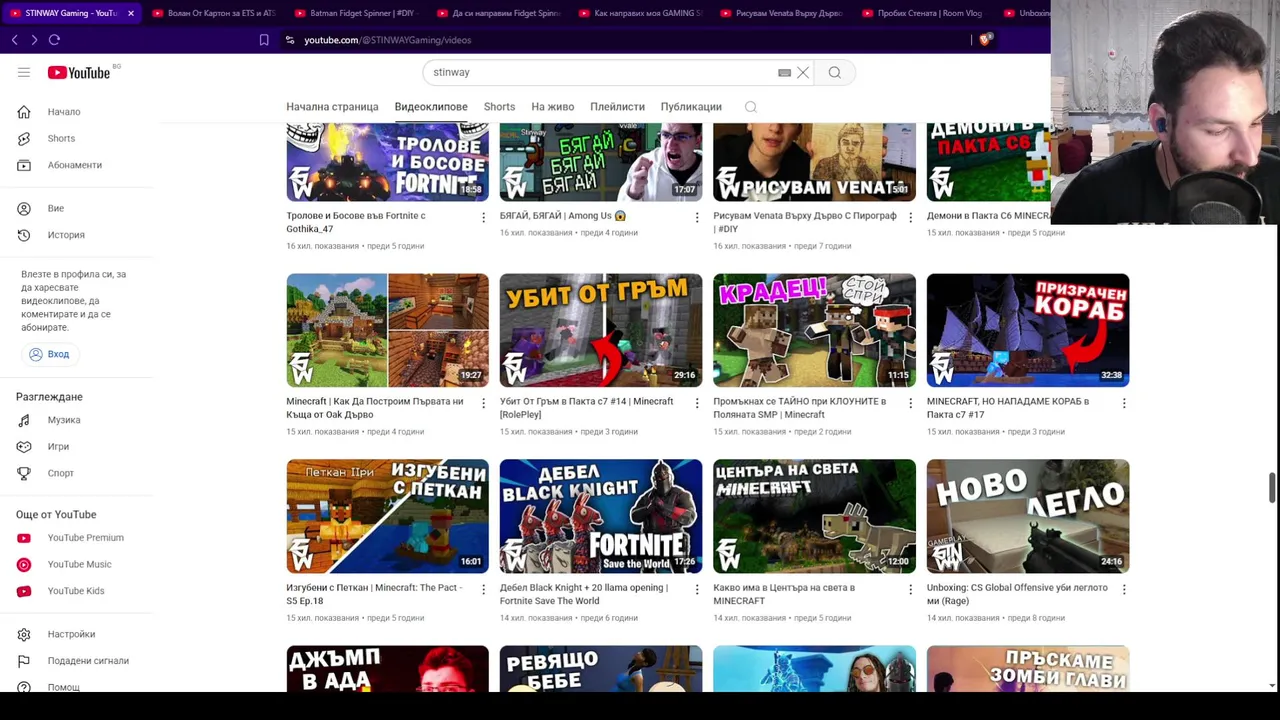Screen dimensions: 1280x720
Task: Open the Shorts icon in sidebar
Action: 24,138
